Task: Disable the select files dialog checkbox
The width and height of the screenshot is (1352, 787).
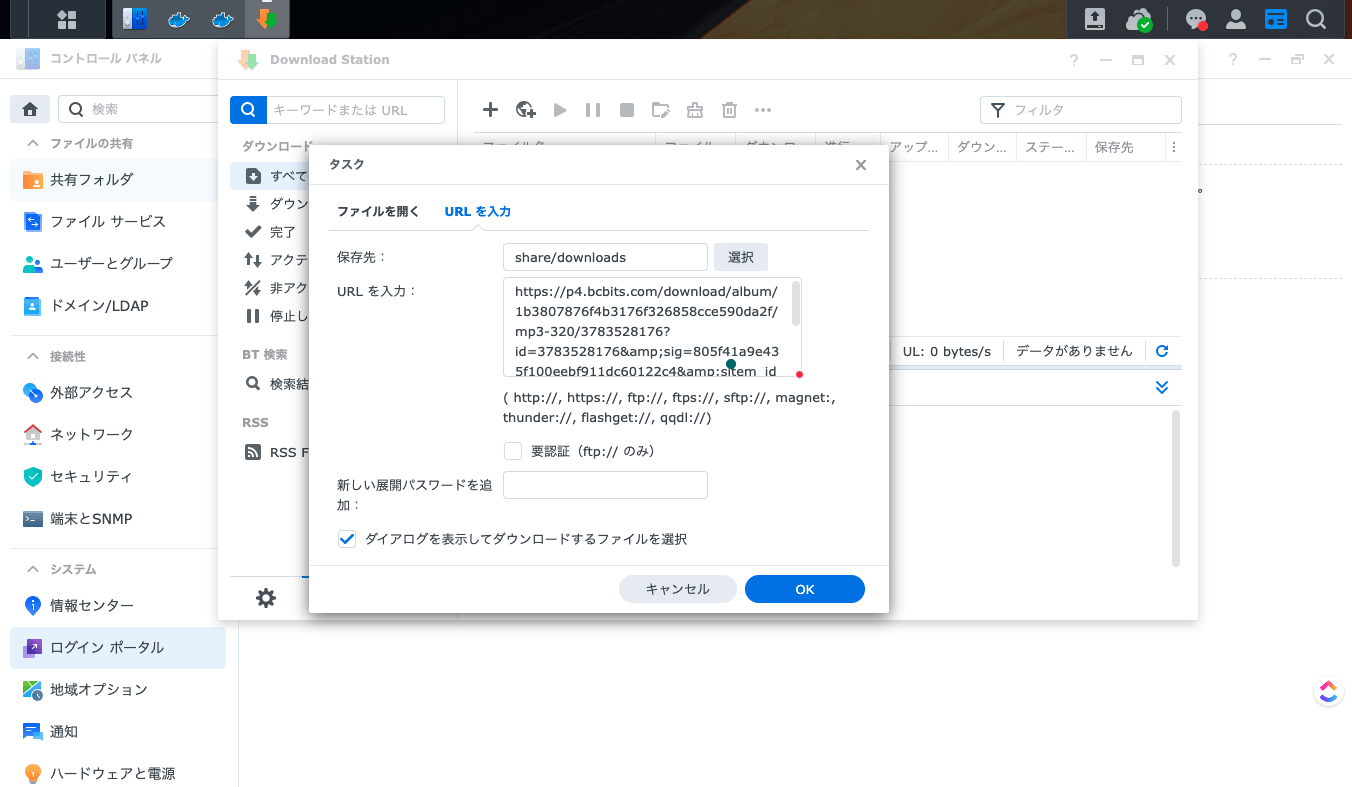Action: pos(346,538)
